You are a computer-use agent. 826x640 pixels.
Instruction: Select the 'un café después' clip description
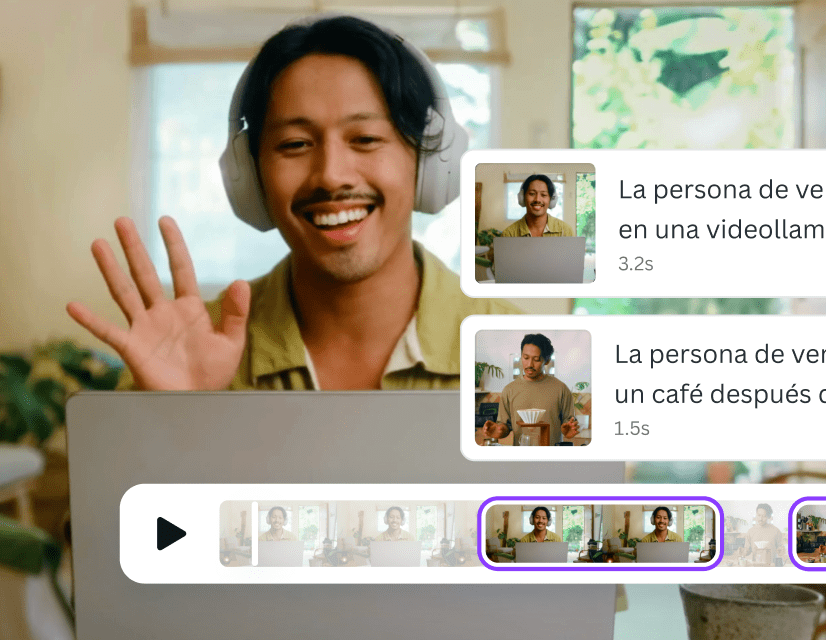point(718,394)
